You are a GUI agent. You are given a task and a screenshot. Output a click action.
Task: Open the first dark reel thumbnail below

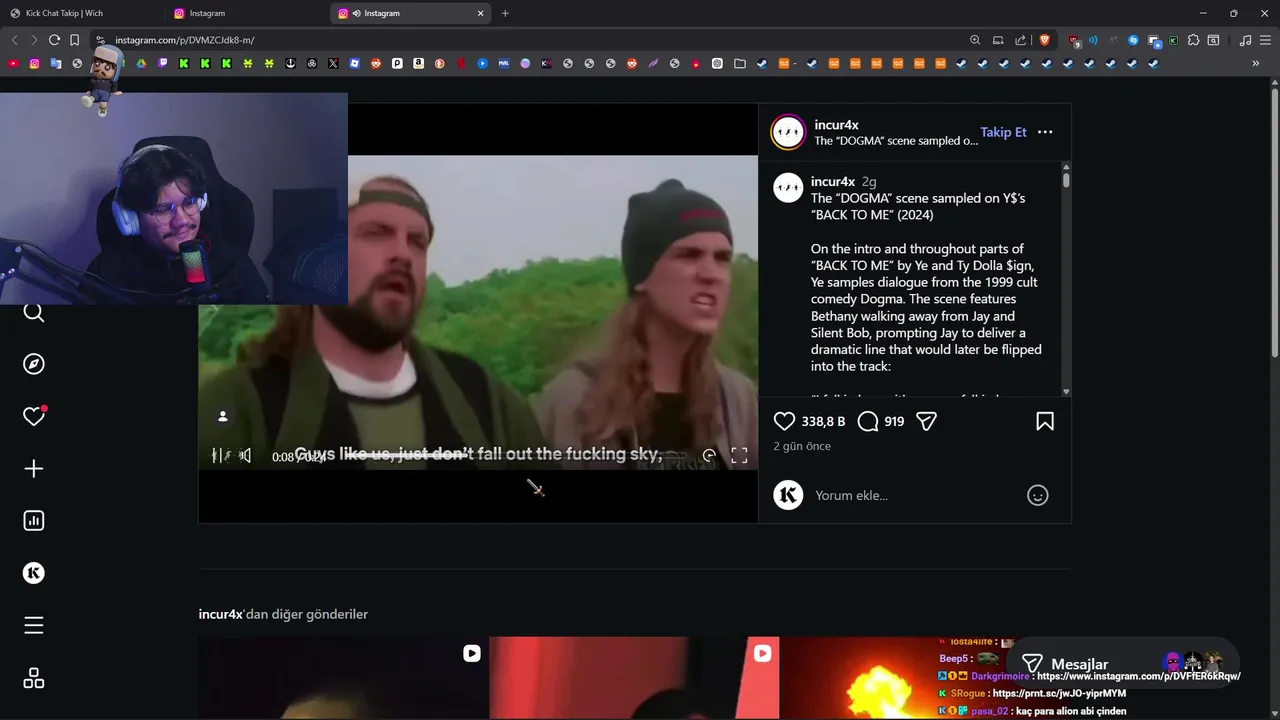pyautogui.click(x=343, y=678)
